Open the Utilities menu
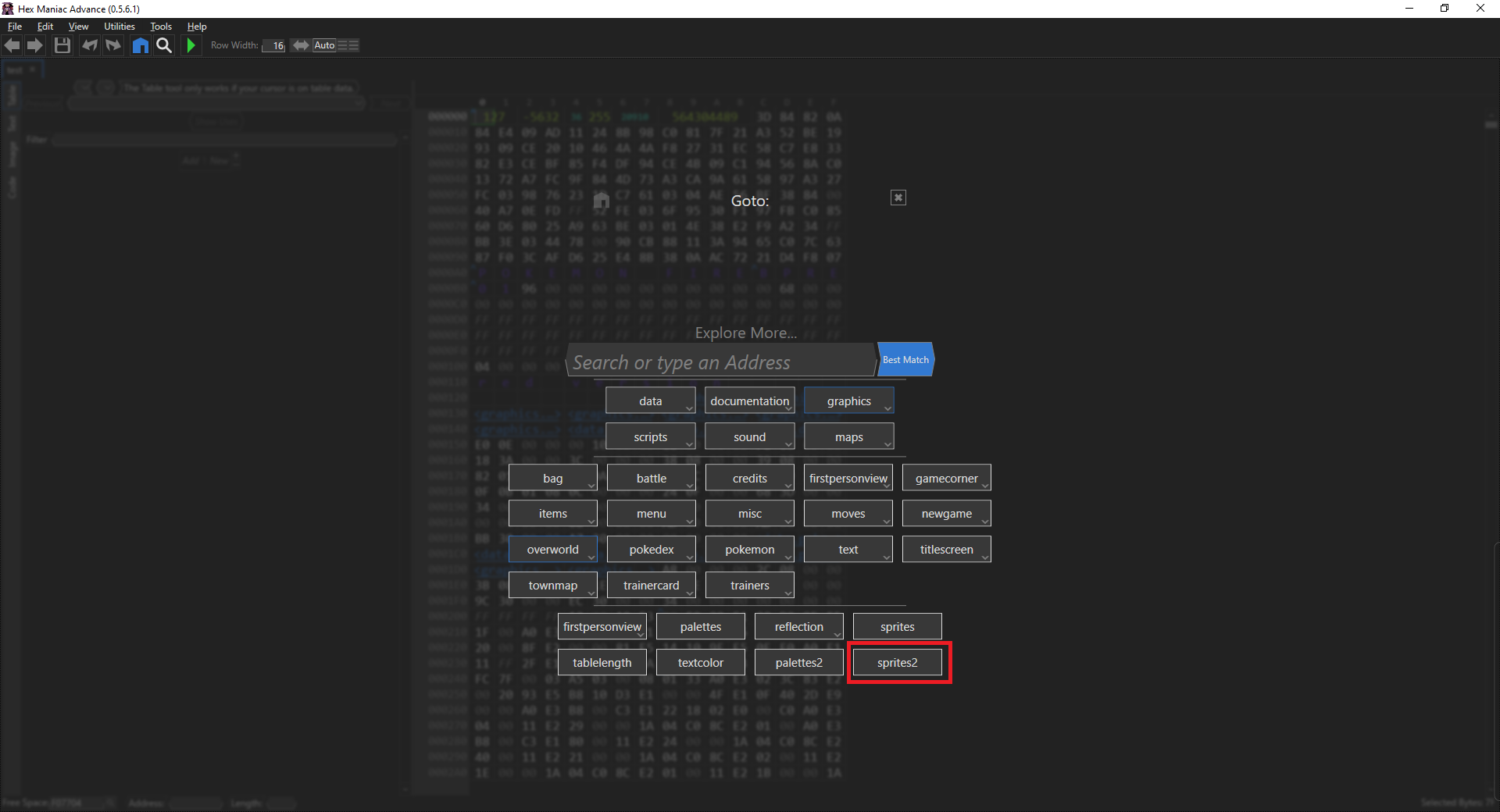This screenshot has height=812, width=1500. (x=120, y=27)
